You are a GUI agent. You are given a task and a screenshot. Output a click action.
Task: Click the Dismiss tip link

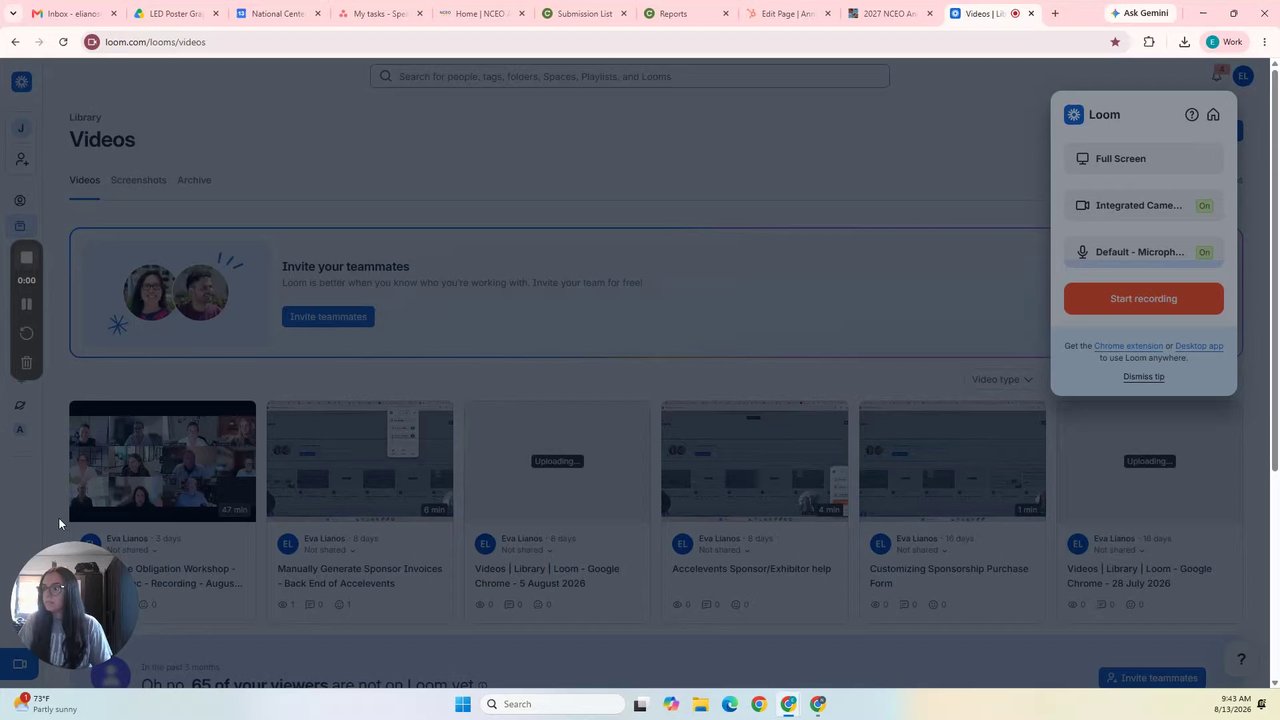point(1143,377)
